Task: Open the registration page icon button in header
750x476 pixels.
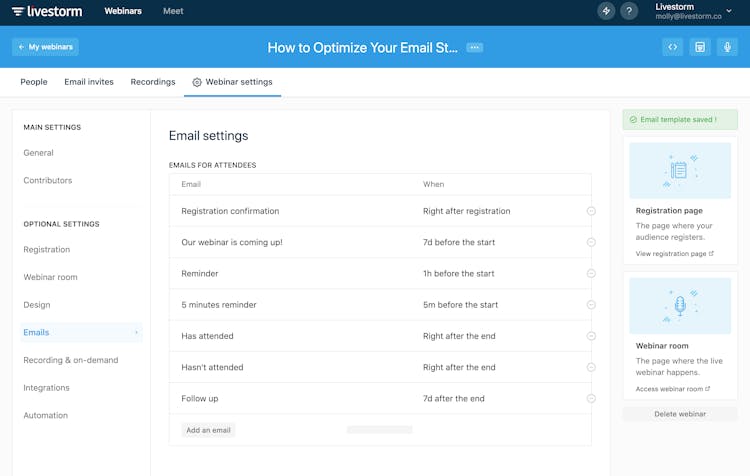Action: [700, 47]
